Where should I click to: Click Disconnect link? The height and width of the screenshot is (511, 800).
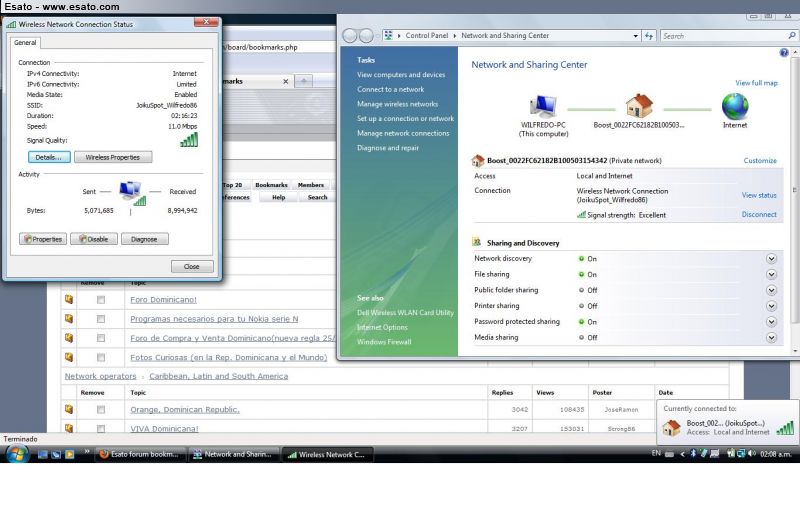(x=759, y=215)
